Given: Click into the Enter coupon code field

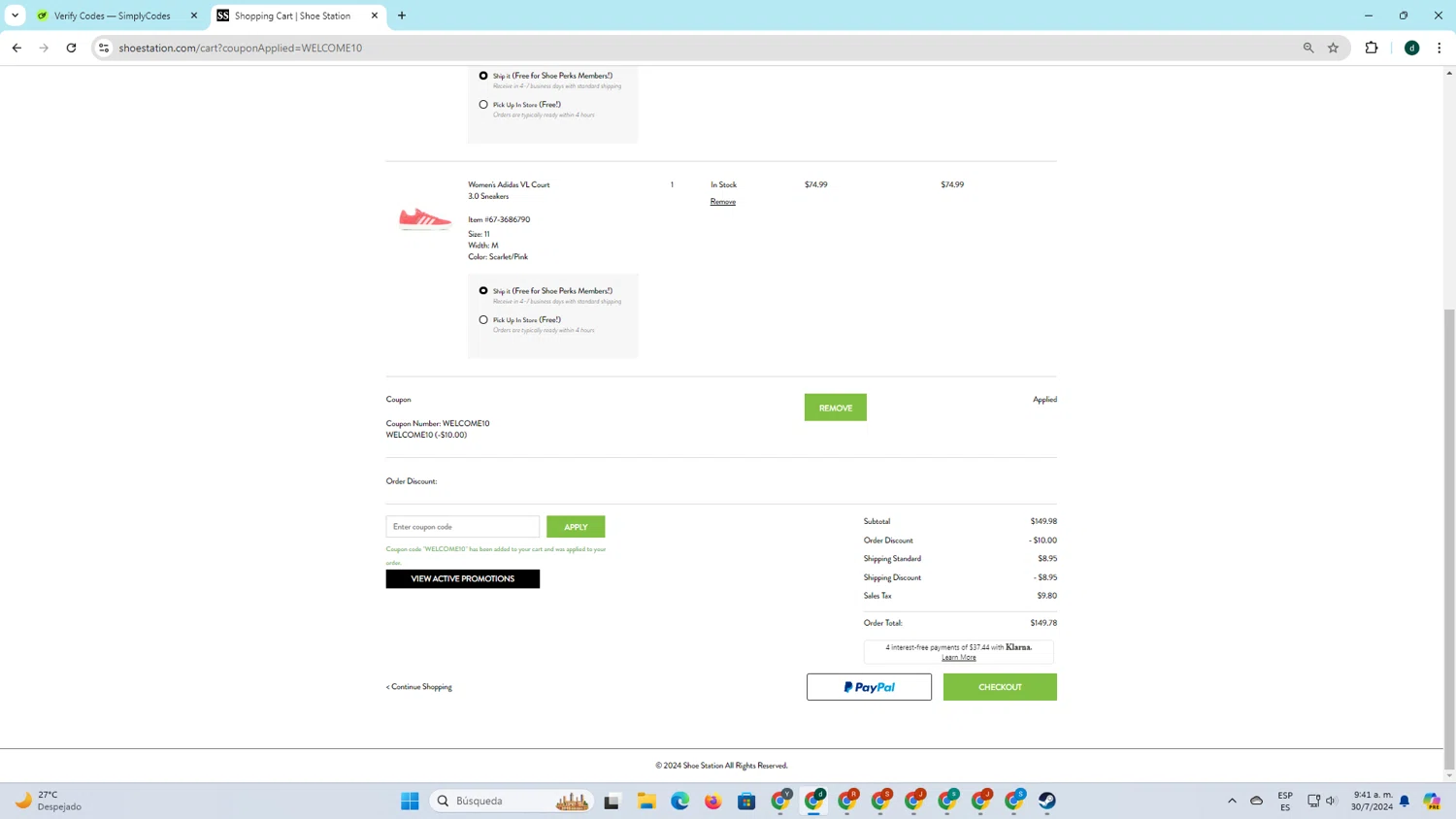Looking at the screenshot, I should [x=463, y=527].
